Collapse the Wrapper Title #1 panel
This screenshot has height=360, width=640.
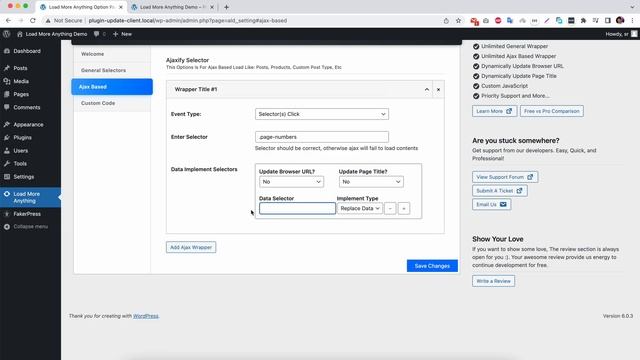coord(427,89)
